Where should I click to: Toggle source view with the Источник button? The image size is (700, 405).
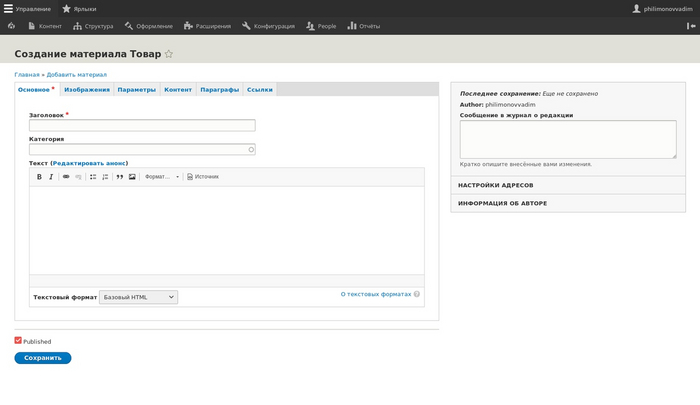pos(202,177)
